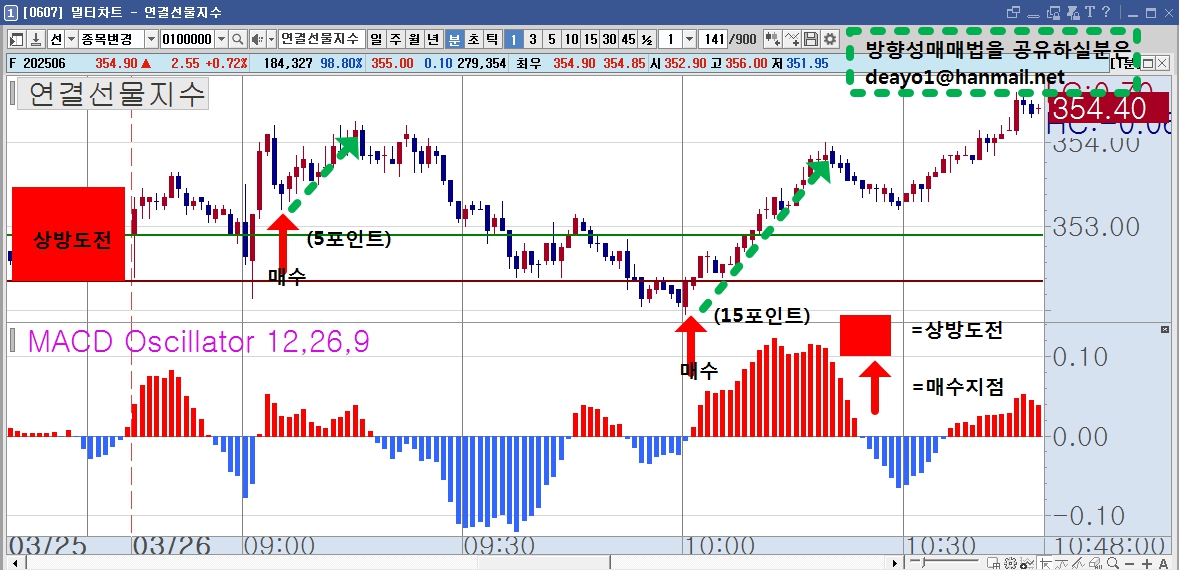Click the title bar underscore bar icon

pyautogui.click(x=1033, y=16)
